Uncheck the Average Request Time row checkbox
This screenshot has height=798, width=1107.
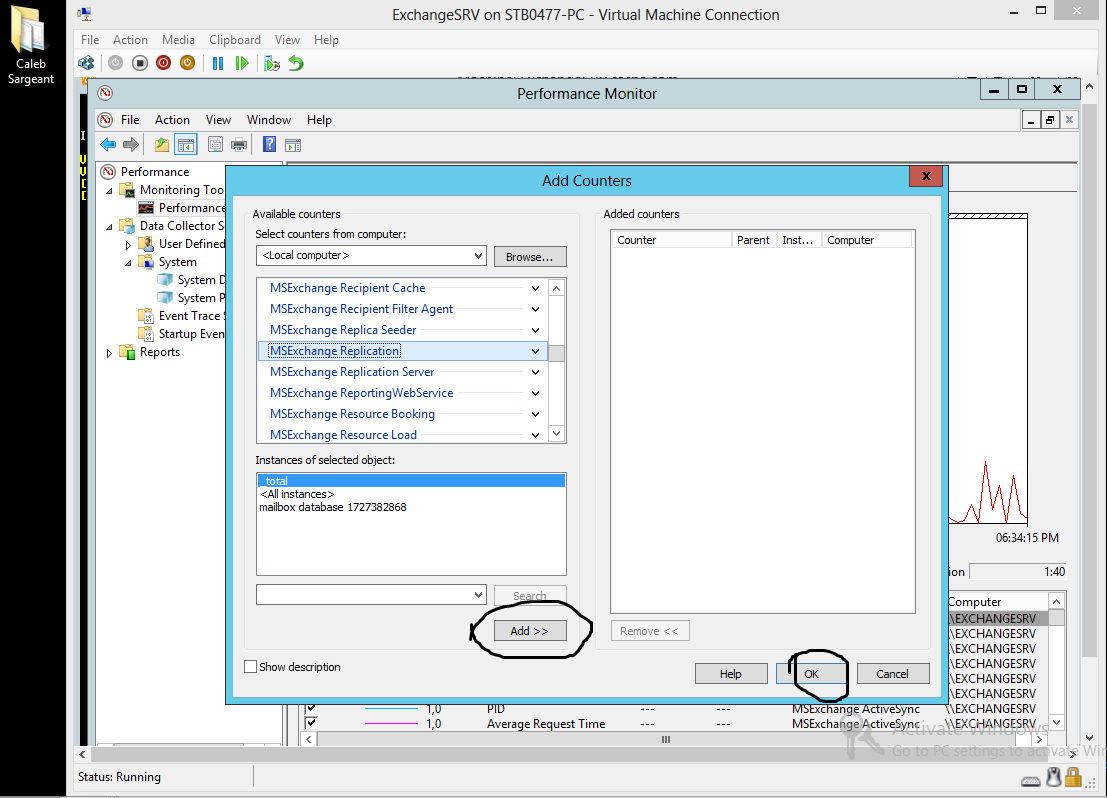pos(311,723)
